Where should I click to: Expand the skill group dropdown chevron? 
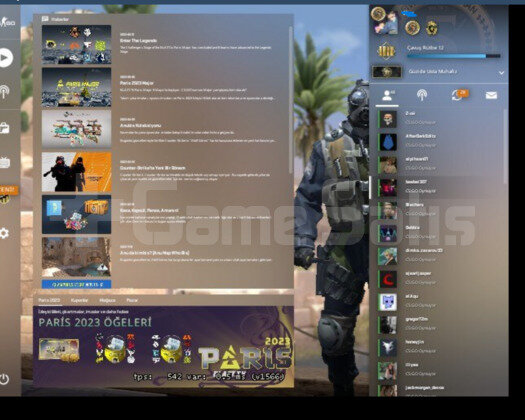click(501, 73)
